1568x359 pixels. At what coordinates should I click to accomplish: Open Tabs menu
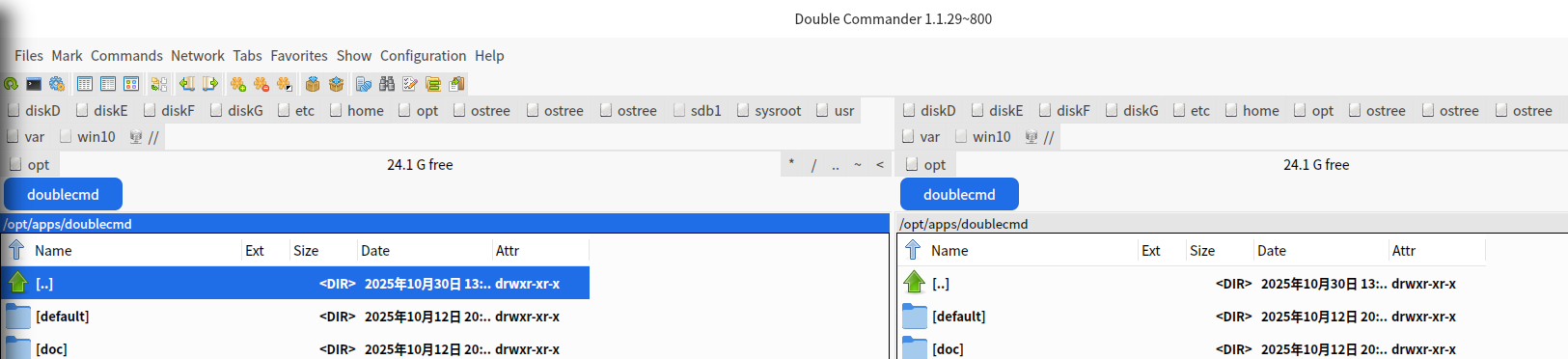point(247,56)
